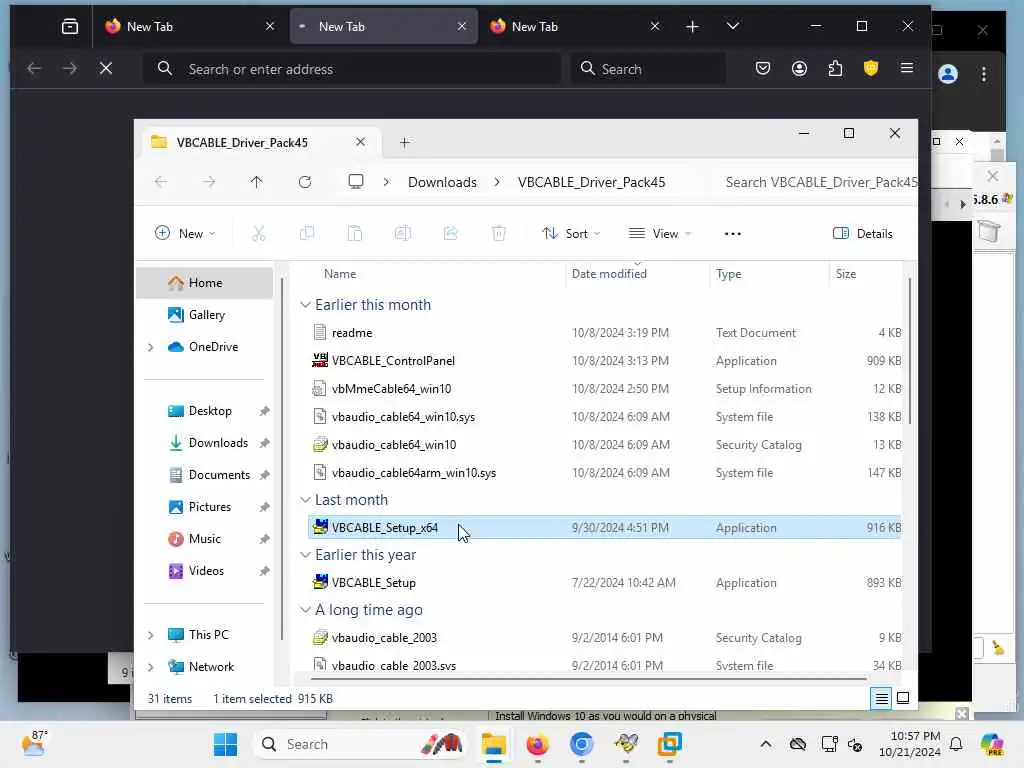This screenshot has width=1024, height=768.
Task: Open Windows Start menu
Action: (x=225, y=744)
